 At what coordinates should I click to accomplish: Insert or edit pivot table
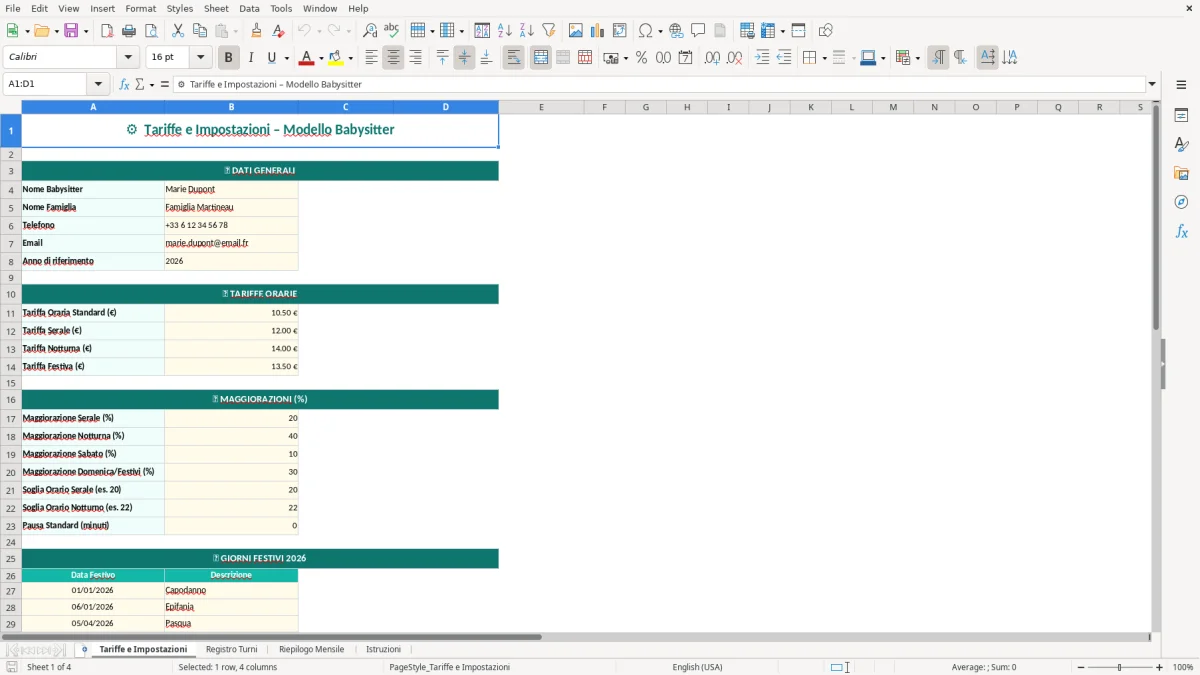tap(620, 31)
